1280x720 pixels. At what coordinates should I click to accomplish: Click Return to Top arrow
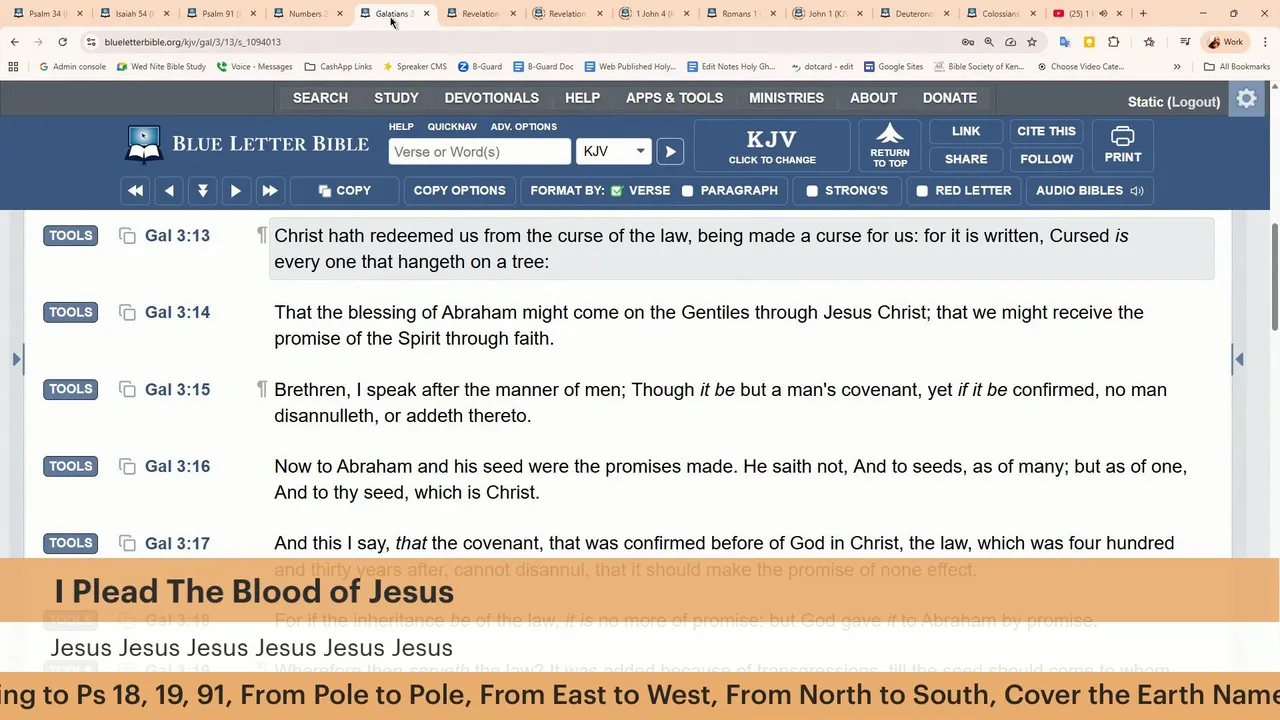coord(889,145)
